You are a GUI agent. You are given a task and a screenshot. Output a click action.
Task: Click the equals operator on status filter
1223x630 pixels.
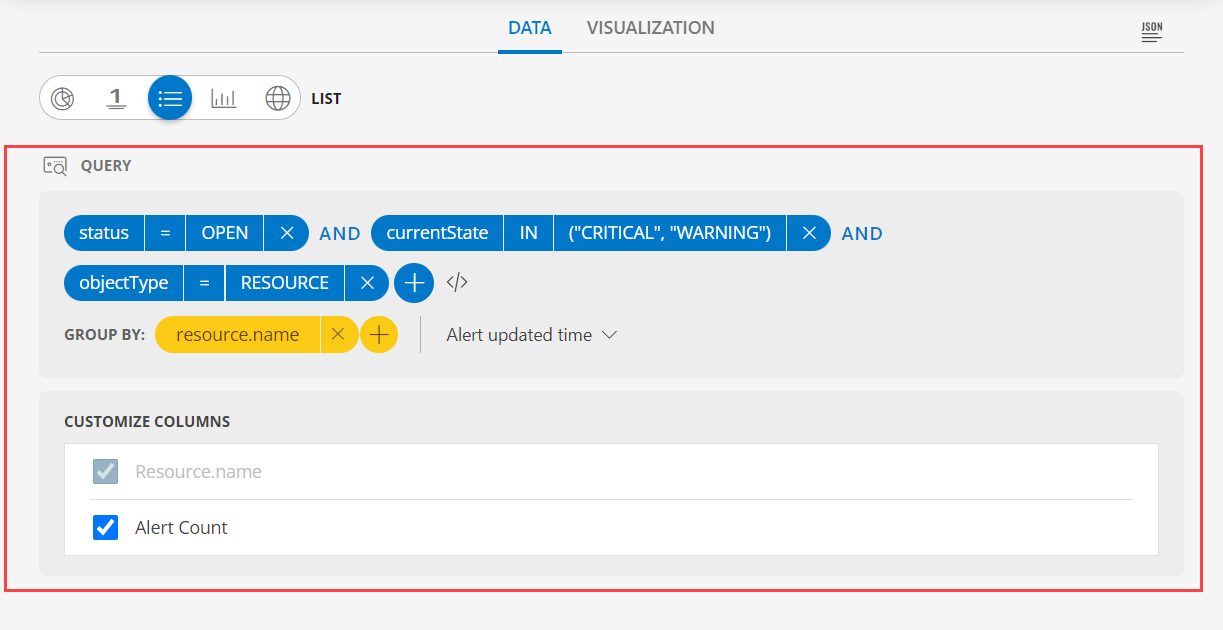click(x=165, y=232)
